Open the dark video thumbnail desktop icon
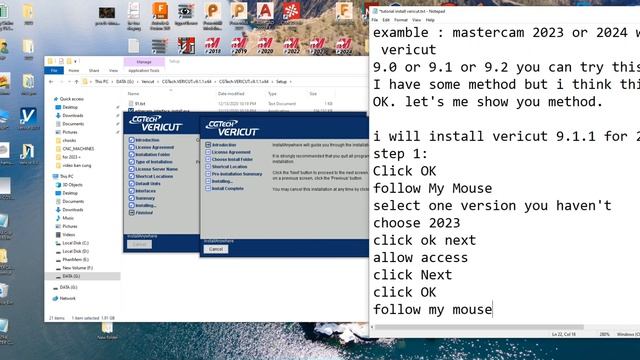The height and width of the screenshot is (360, 640). pyautogui.click(x=107, y=16)
